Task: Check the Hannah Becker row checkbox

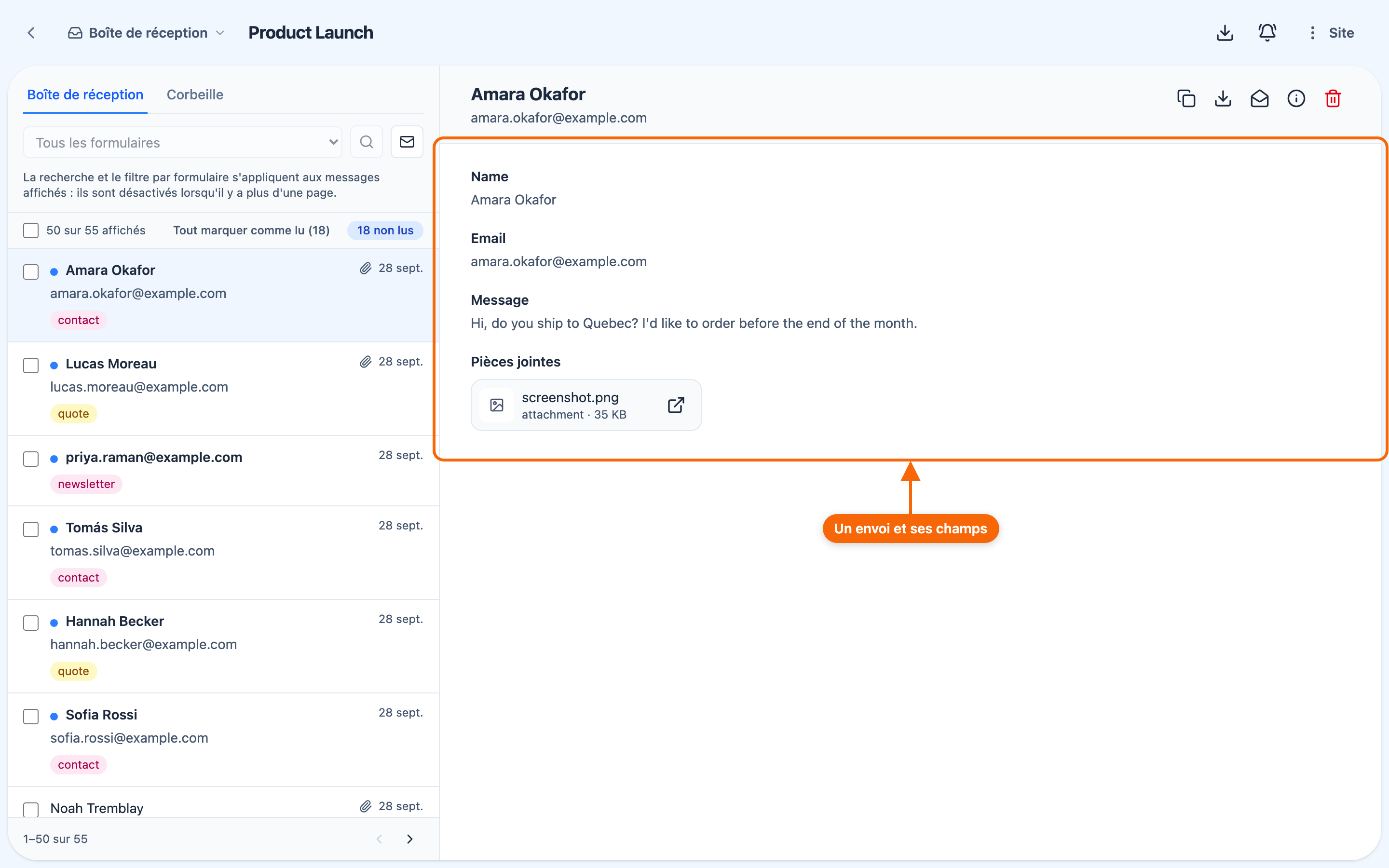Action: tap(31, 622)
